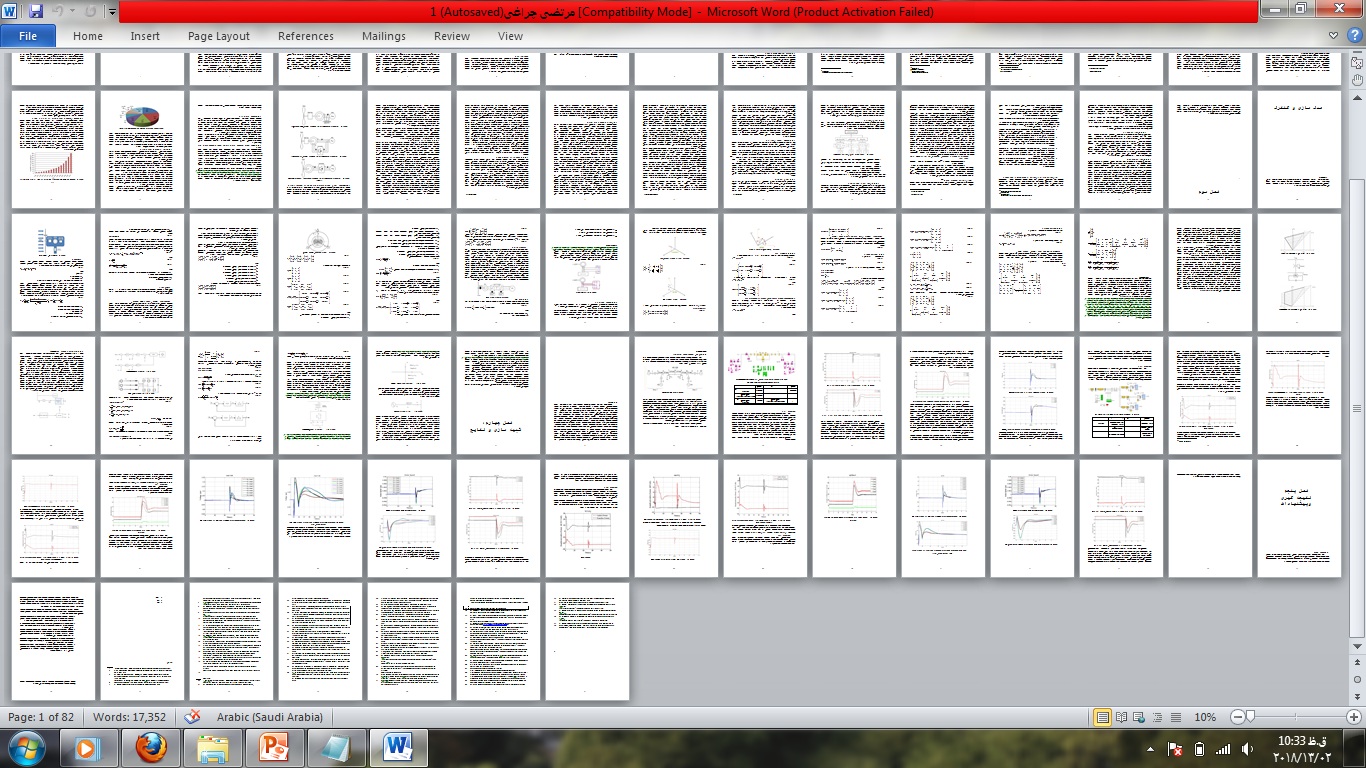Screen dimensions: 1366x768
Task: Save the document with the floppy disk icon
Action: click(36, 12)
